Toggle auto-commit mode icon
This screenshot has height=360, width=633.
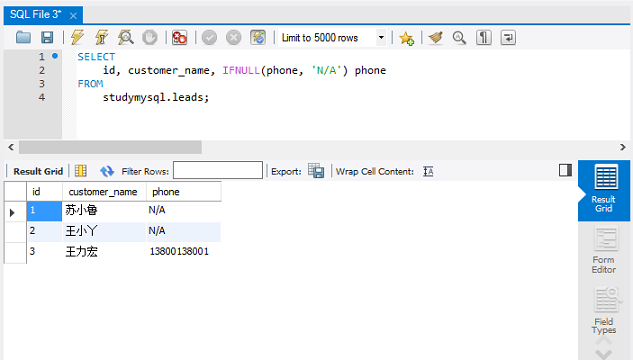pyautogui.click(x=258, y=38)
